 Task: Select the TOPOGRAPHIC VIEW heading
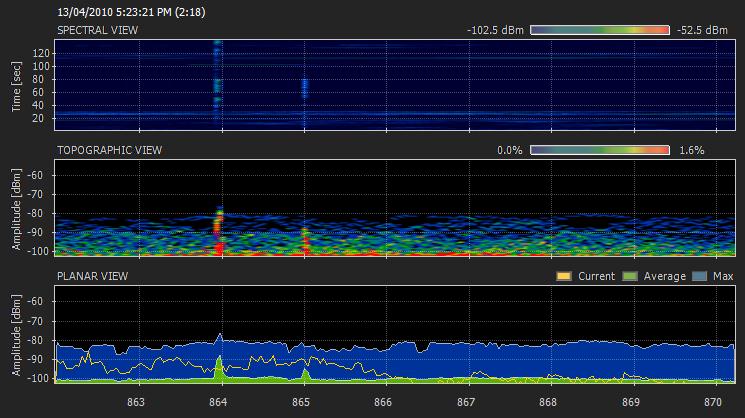[110, 150]
